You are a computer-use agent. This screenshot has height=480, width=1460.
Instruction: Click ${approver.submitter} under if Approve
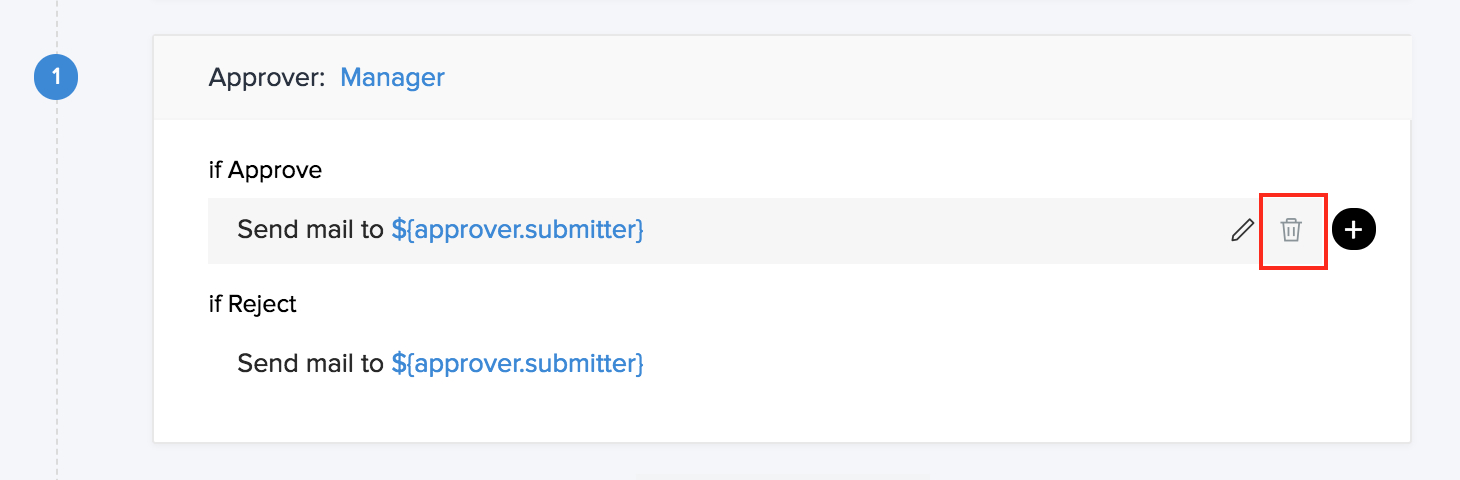tap(517, 230)
